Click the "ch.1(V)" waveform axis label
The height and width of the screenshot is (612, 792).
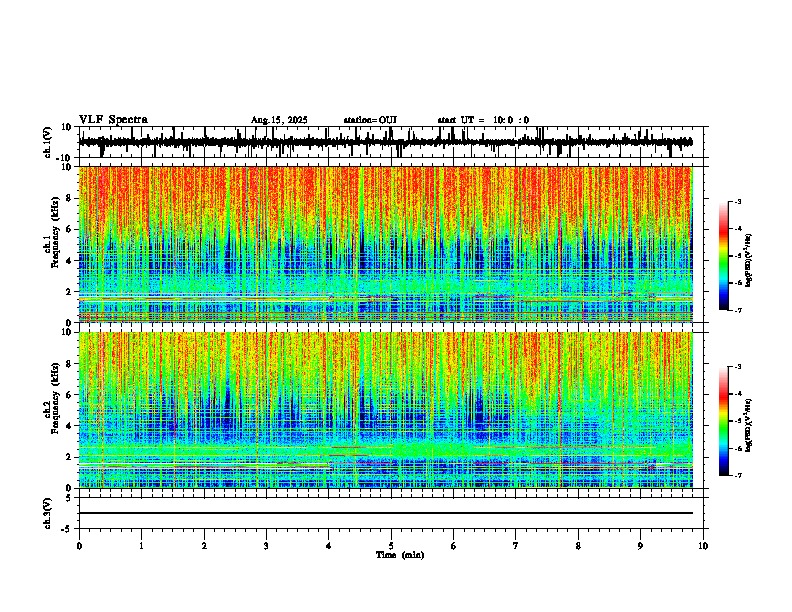(48, 142)
